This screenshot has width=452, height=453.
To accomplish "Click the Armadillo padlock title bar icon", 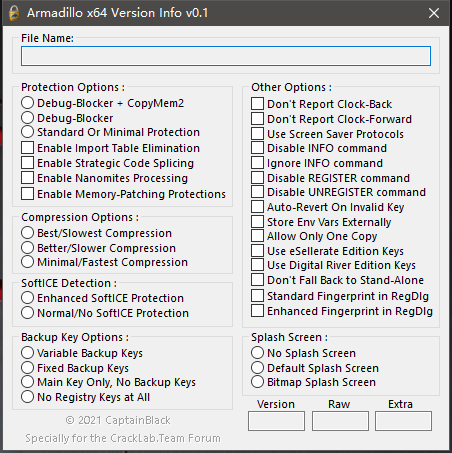I will click(x=14, y=13).
